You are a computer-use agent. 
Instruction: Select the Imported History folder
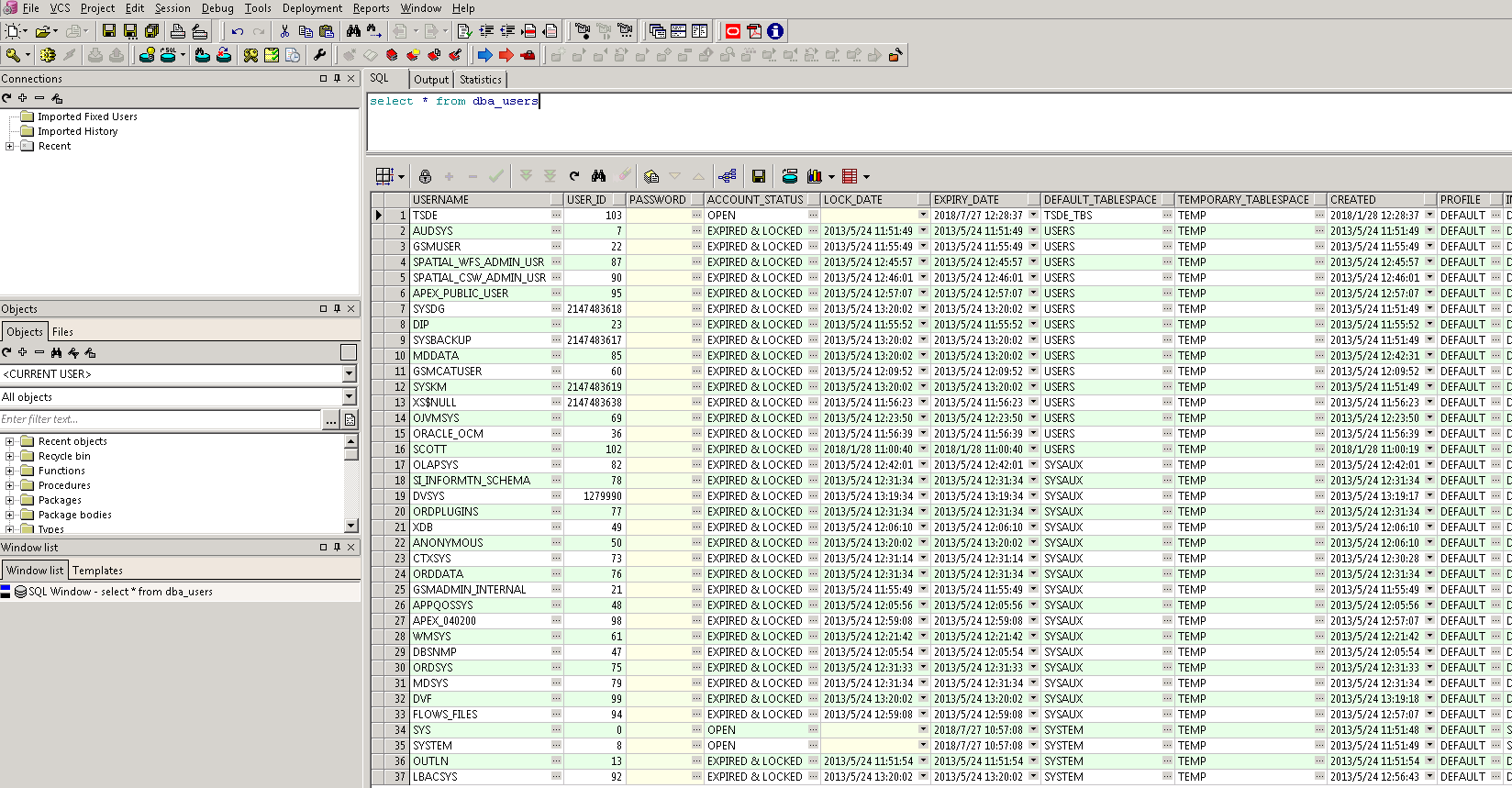77,131
